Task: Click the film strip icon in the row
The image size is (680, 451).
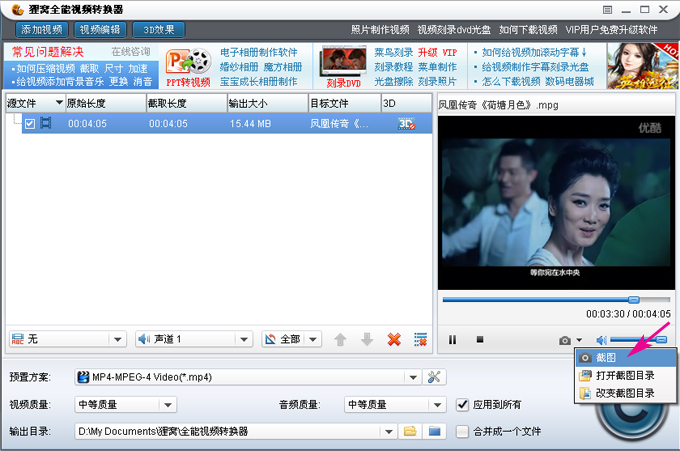Action: click(x=46, y=123)
